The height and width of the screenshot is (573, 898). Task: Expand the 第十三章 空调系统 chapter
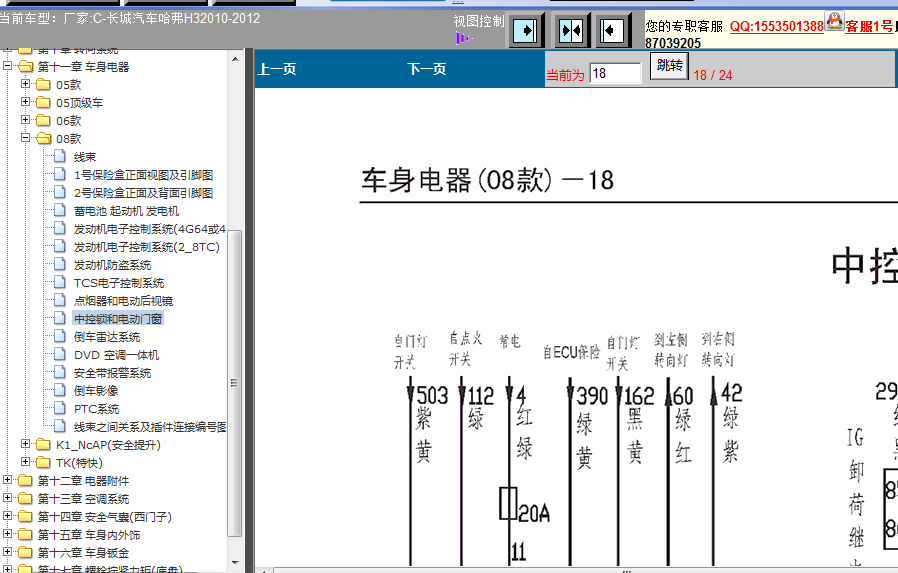point(7,497)
